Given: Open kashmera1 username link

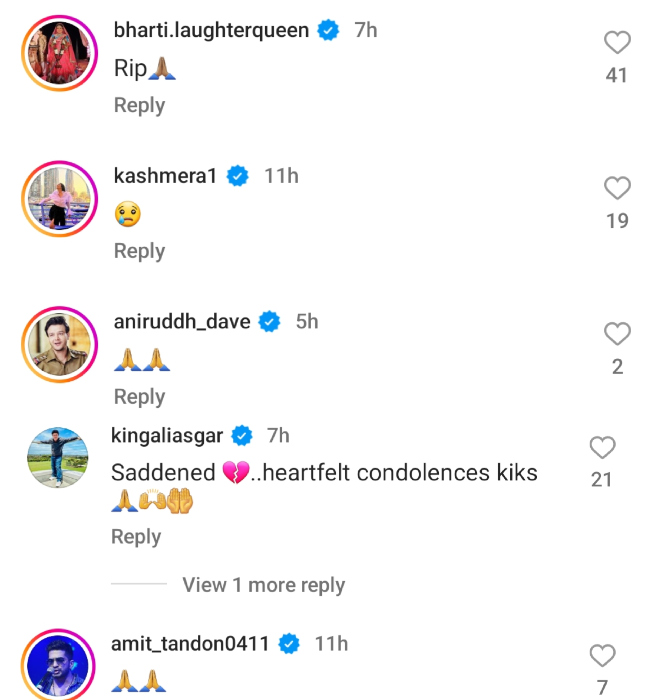Looking at the screenshot, I should pyautogui.click(x=167, y=176).
